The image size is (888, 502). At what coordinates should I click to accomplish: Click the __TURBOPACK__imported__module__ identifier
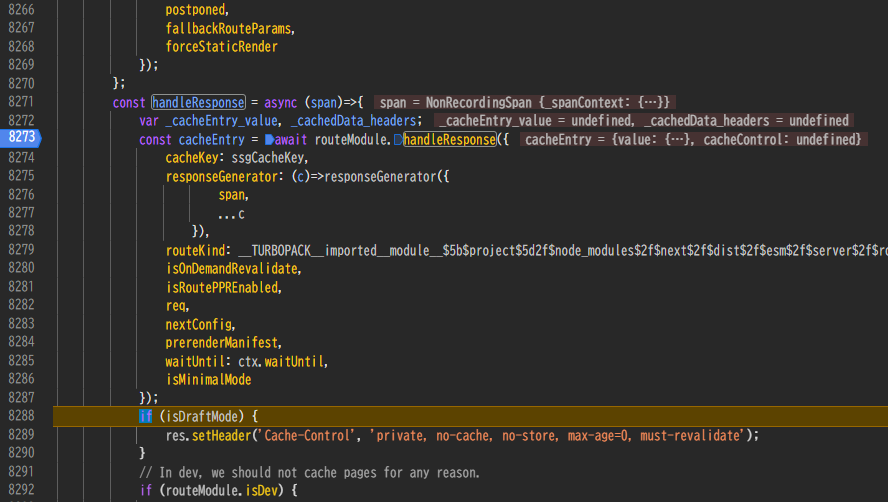pos(562,250)
